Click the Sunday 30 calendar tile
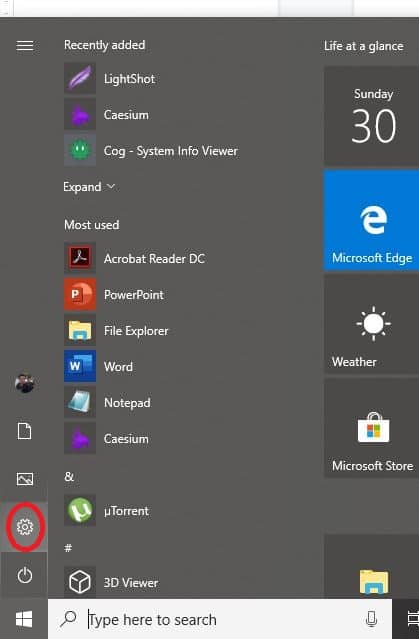Screen dimensions: 419x639 [x=371, y=117]
